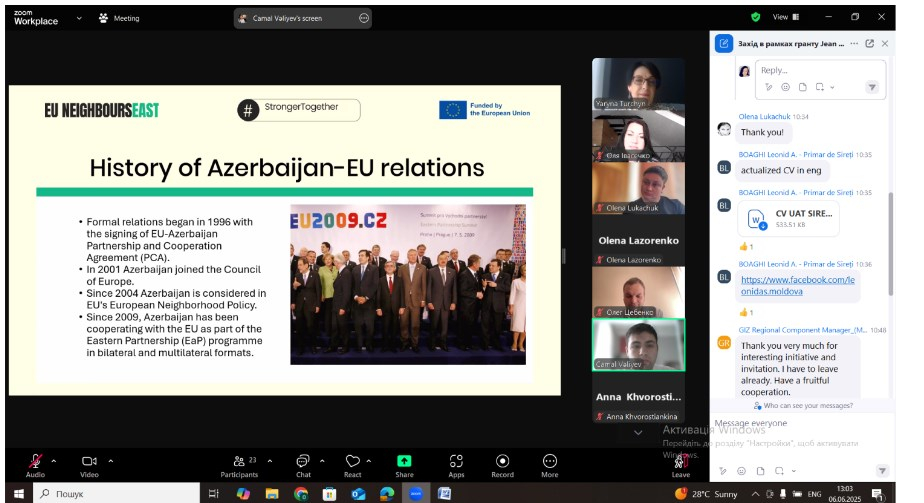Toggle the Video camera on
This screenshot has height=503, width=924.
tap(89, 463)
